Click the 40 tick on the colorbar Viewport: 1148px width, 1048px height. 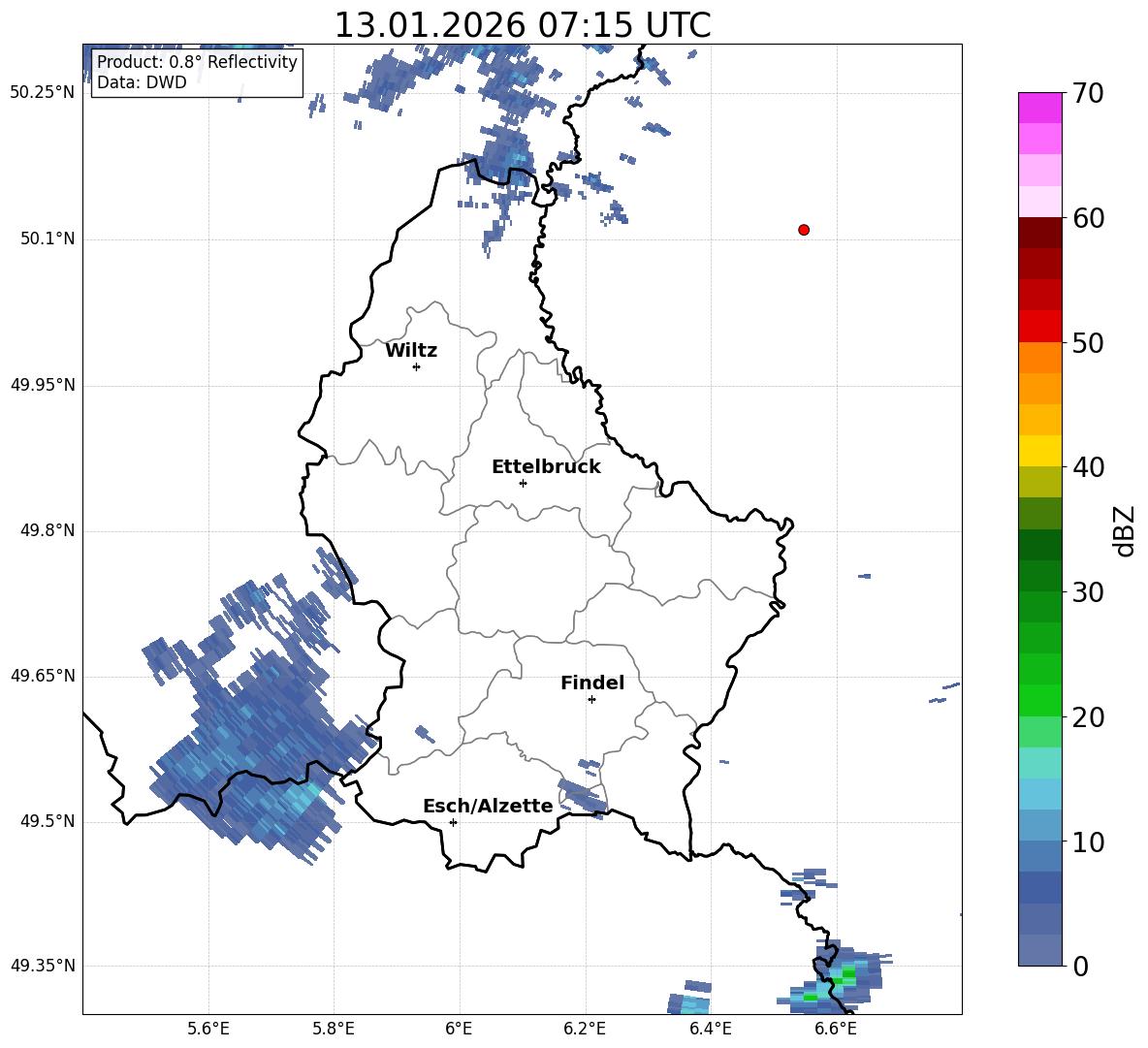click(1088, 467)
